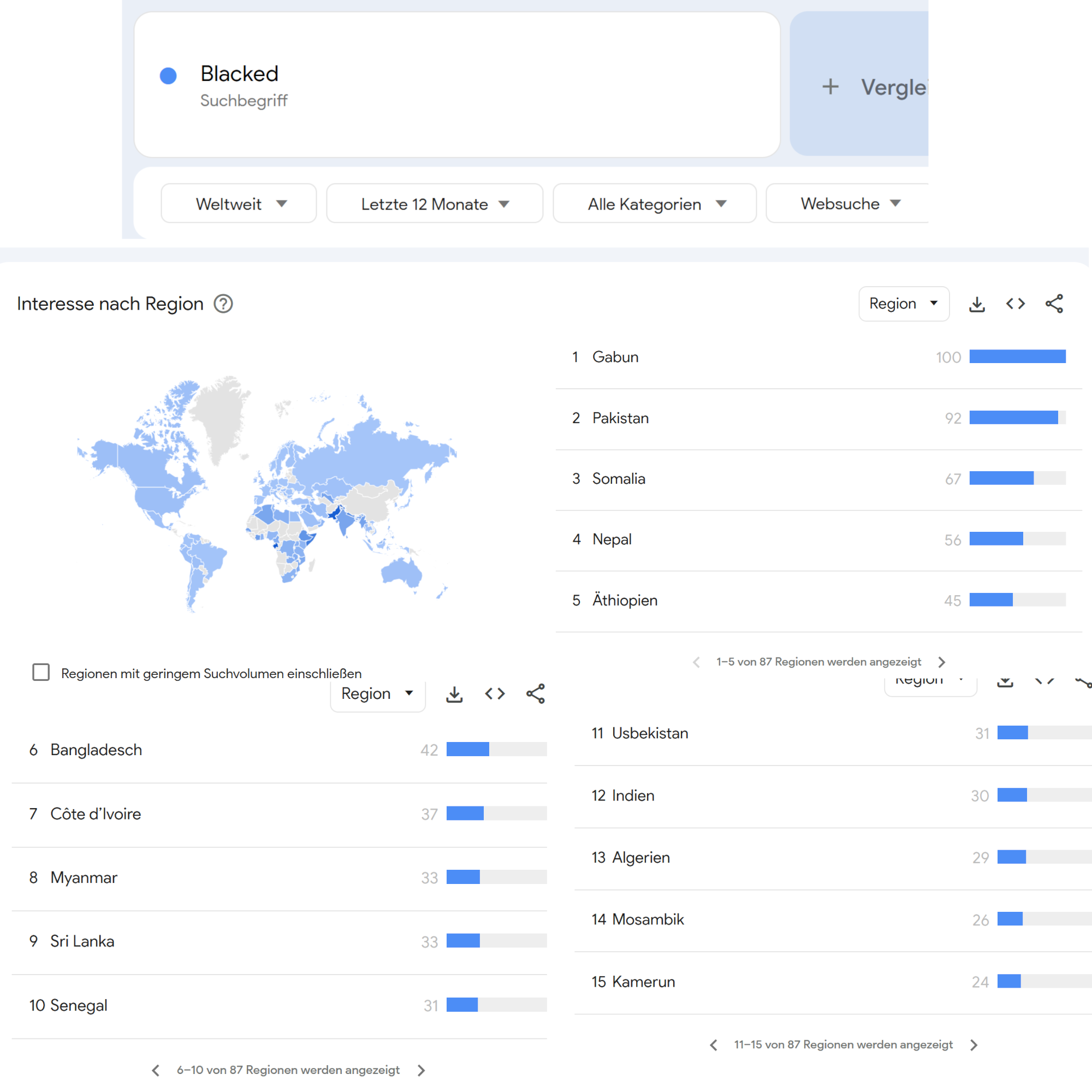Click the plus icon to add comparison
The width and height of the screenshot is (1092, 1092).
pyautogui.click(x=830, y=86)
